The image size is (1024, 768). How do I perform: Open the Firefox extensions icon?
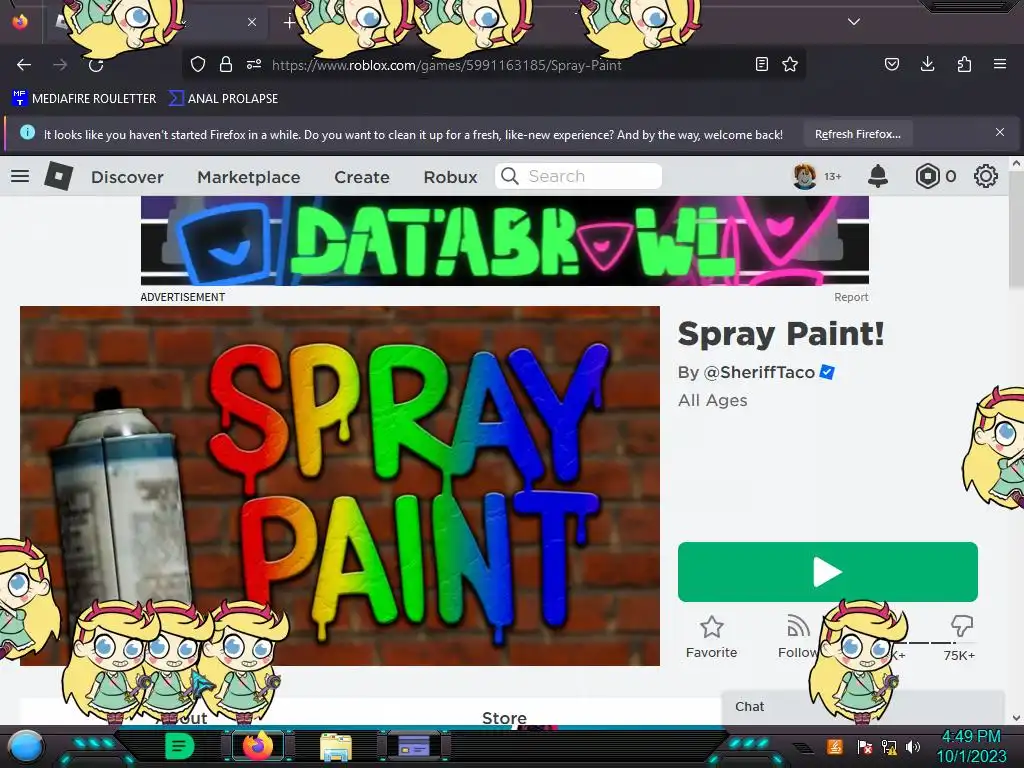point(964,64)
